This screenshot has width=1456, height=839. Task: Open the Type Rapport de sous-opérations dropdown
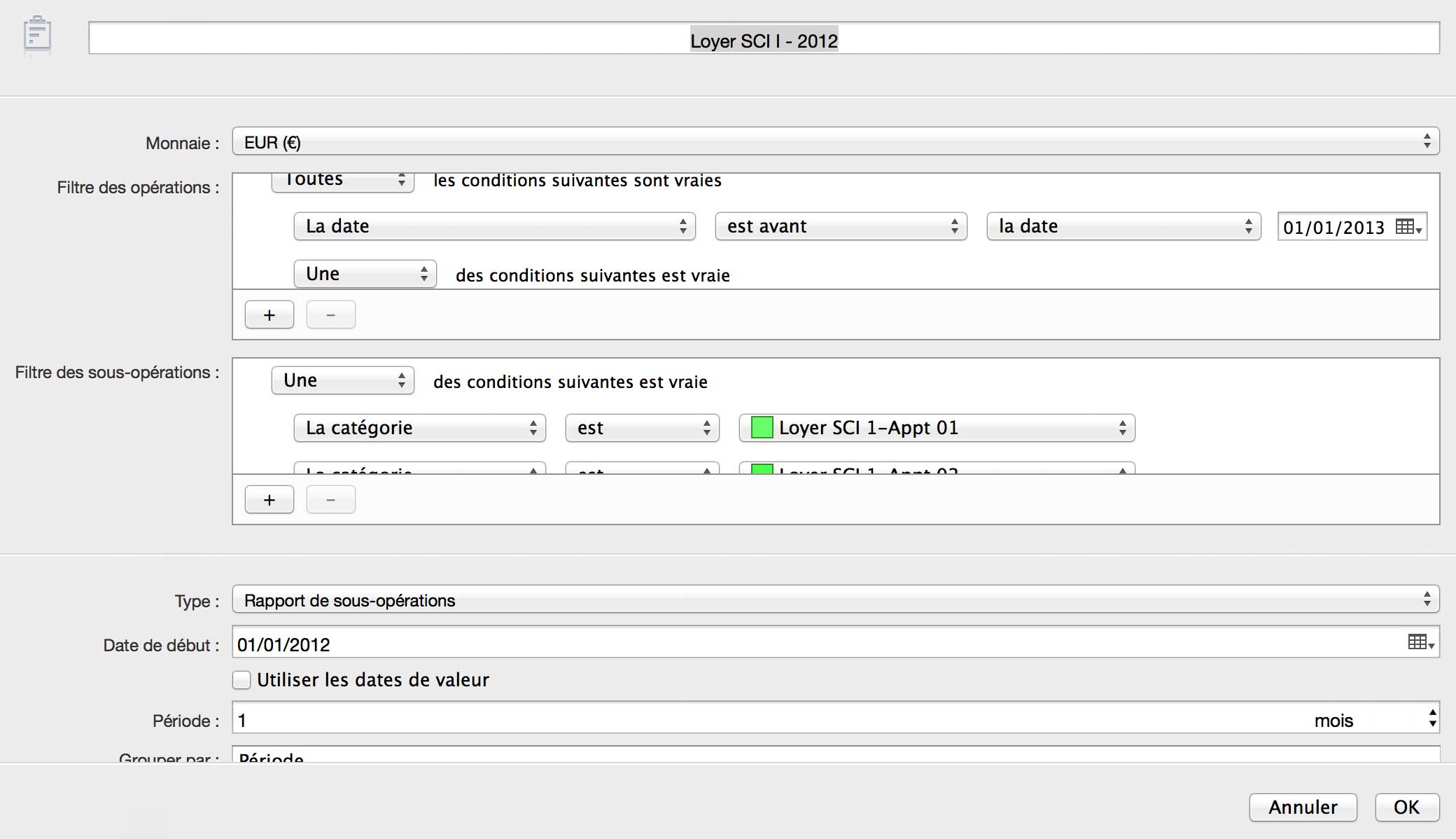(836, 599)
